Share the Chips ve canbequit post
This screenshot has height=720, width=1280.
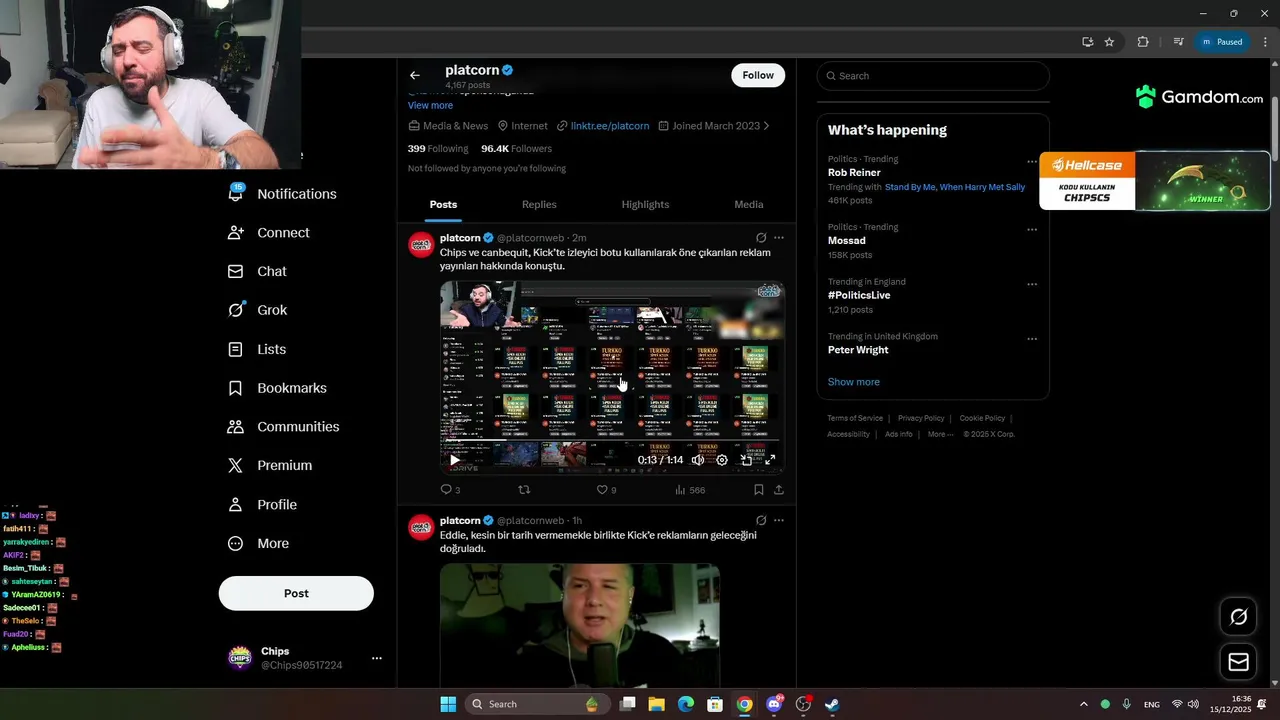[778, 489]
